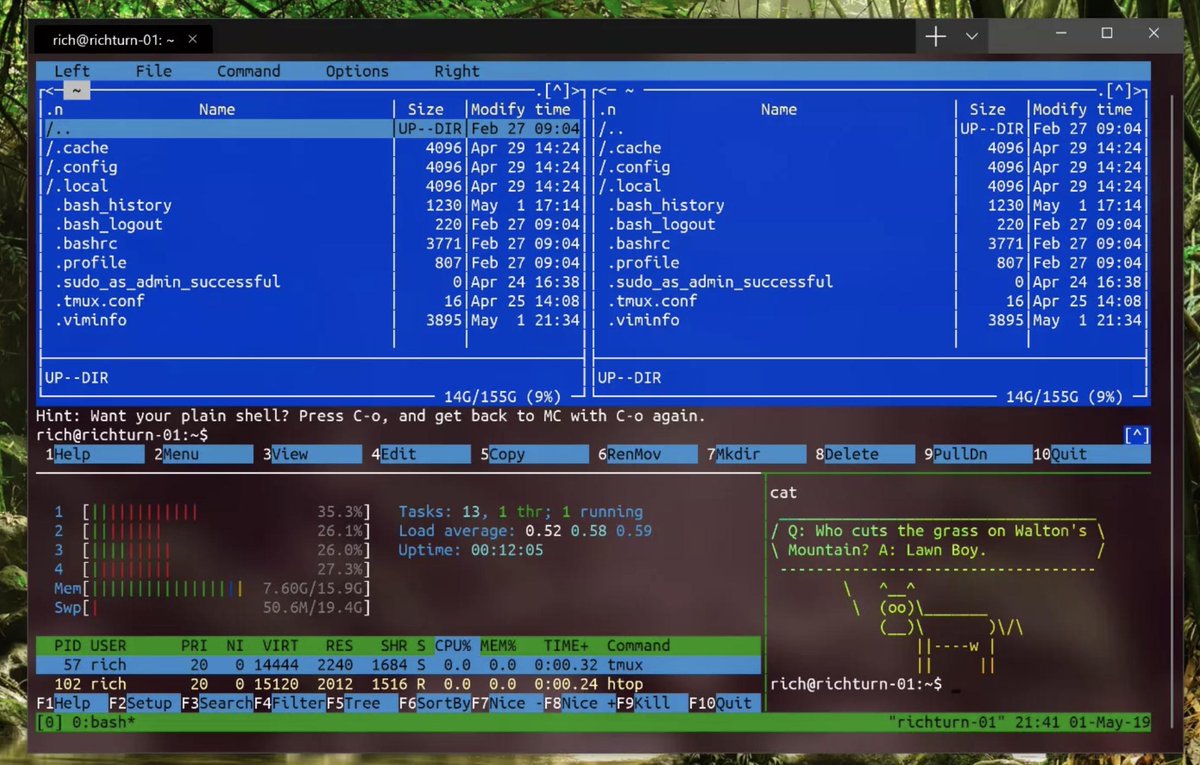Sort the left panel by Modify time column
The width and height of the screenshot is (1200, 765).
(521, 110)
